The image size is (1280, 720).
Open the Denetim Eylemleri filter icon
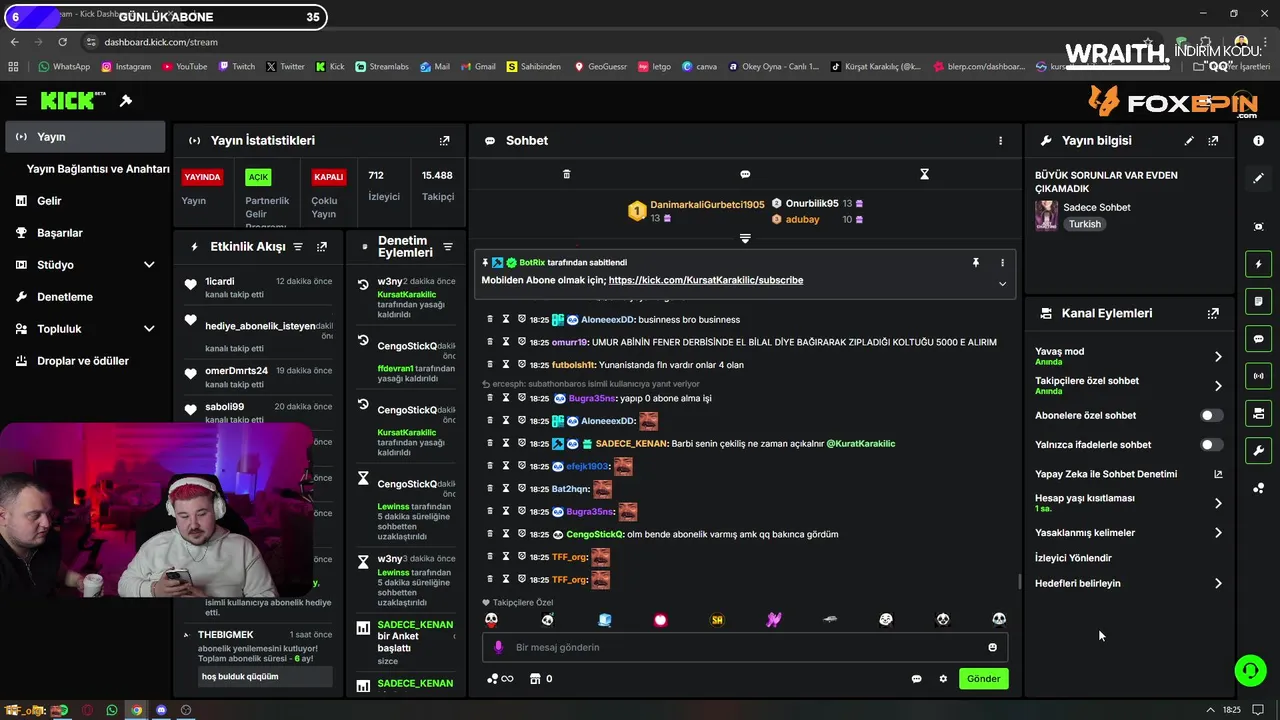click(448, 246)
